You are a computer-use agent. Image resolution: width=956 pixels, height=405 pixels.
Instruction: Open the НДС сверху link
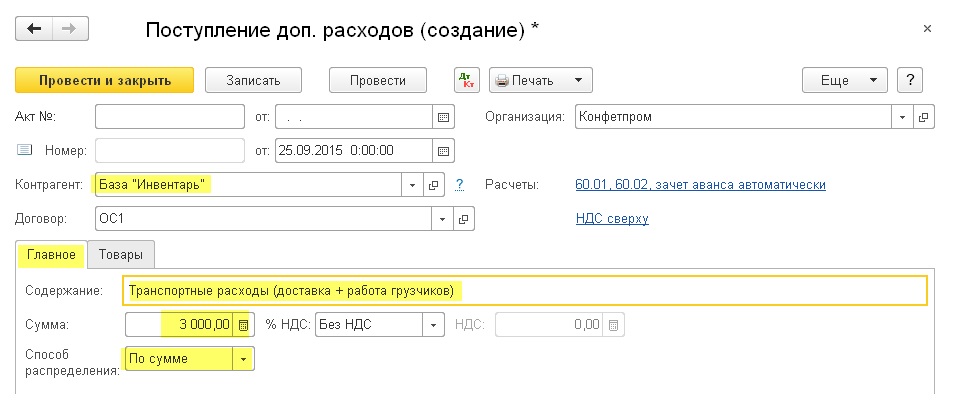612,218
